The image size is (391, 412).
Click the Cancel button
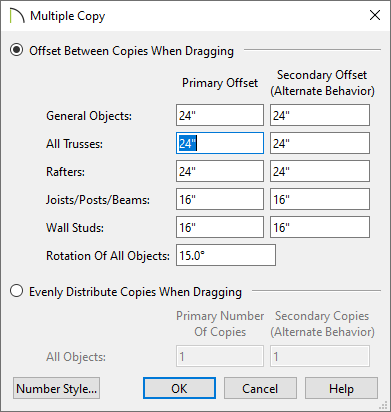tap(260, 388)
